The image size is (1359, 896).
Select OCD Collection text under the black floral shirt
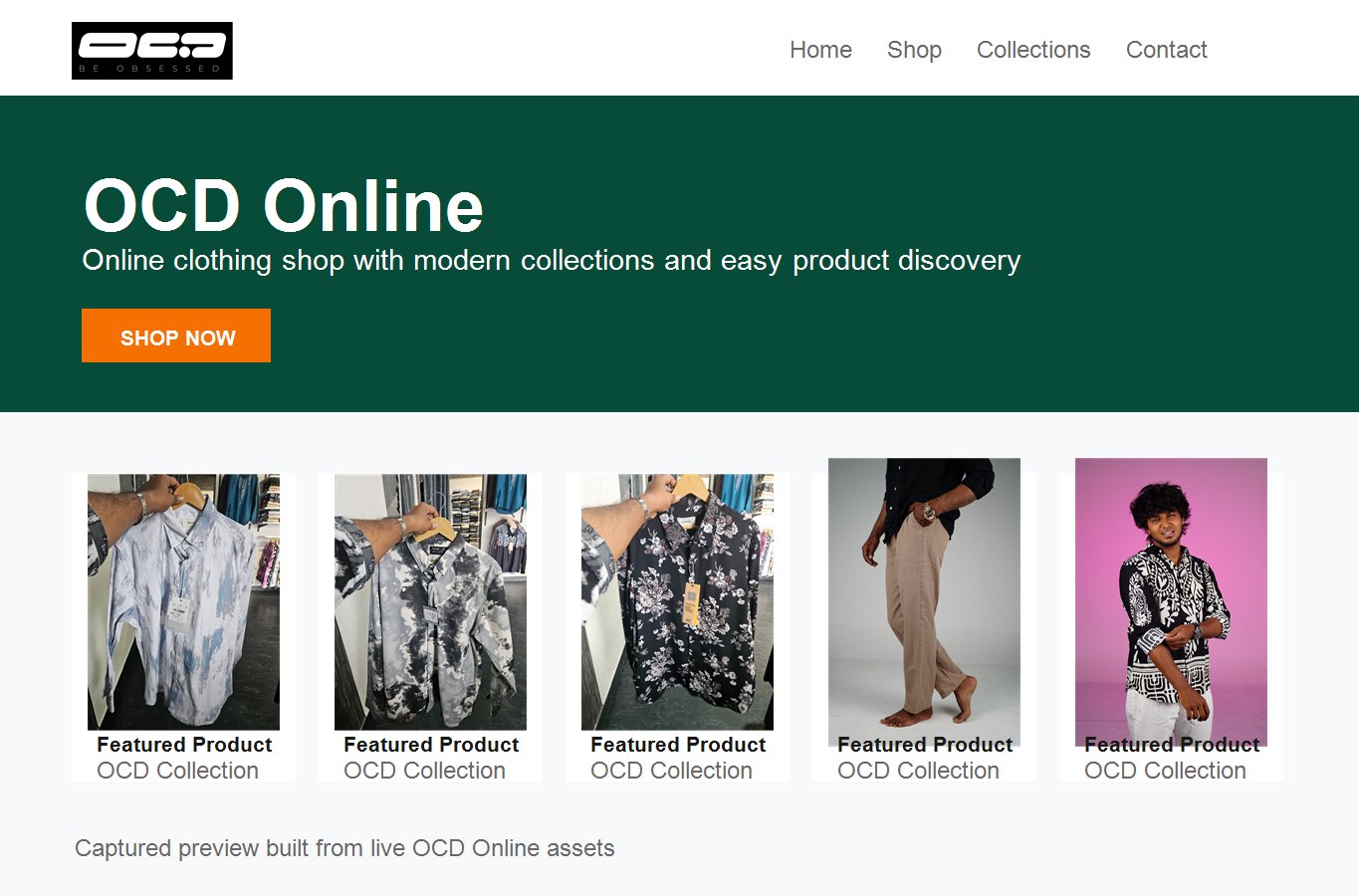coord(671,771)
